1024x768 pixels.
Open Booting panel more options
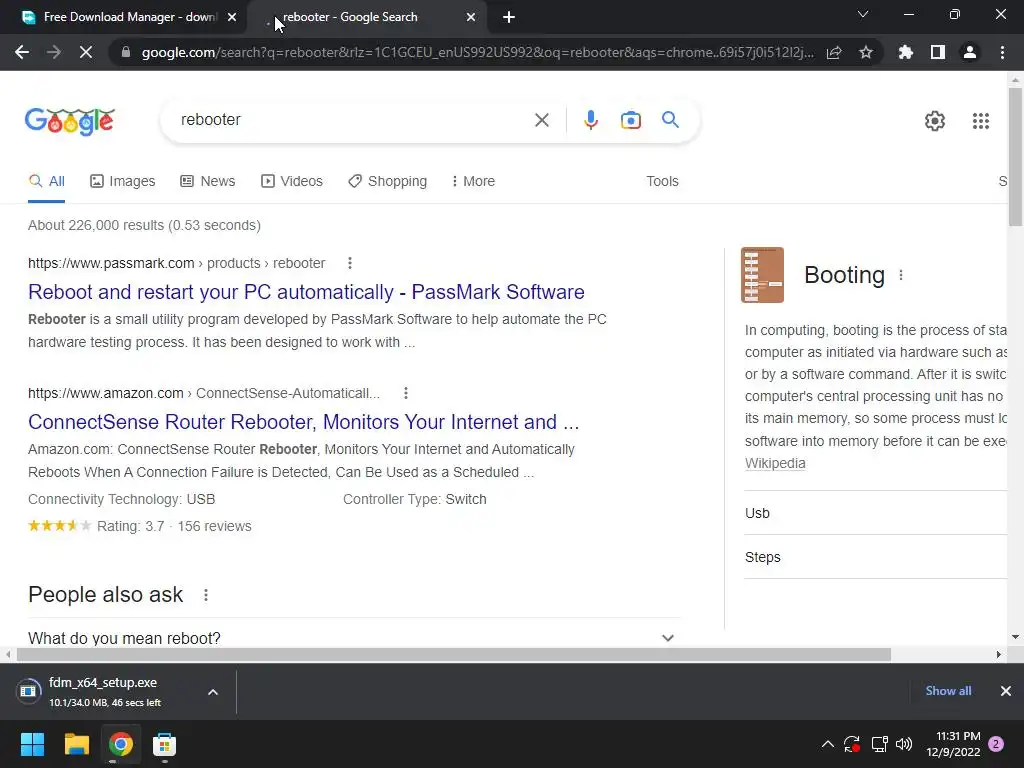pyautogui.click(x=901, y=275)
